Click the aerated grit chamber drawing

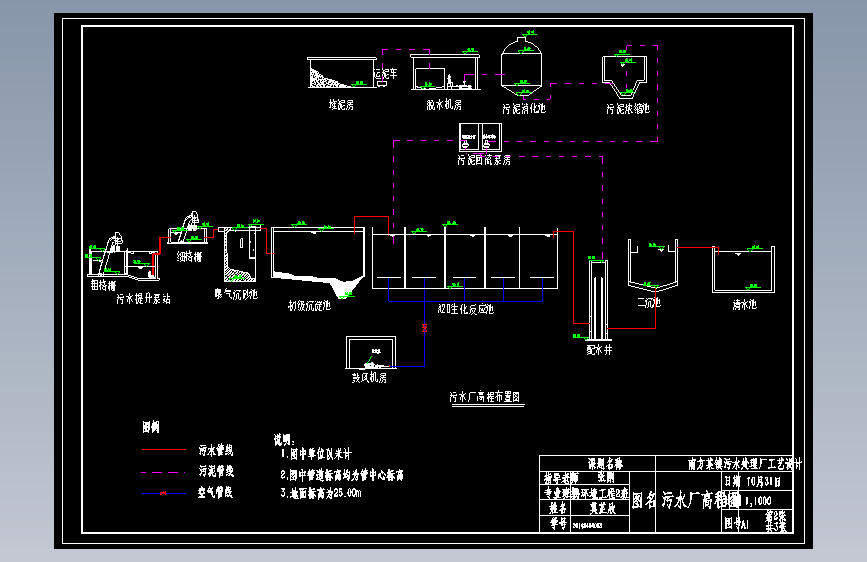[240, 254]
